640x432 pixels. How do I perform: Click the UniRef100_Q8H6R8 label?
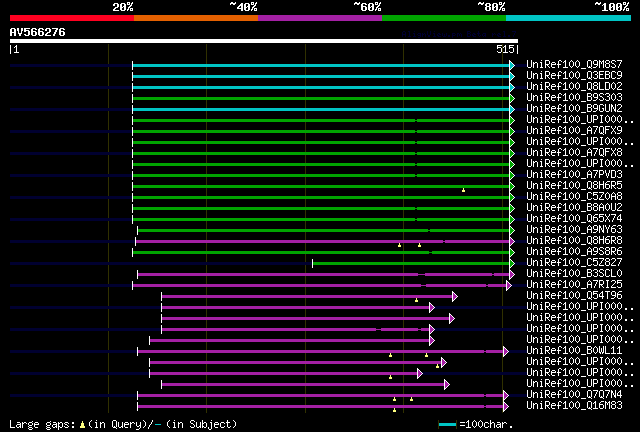(x=574, y=241)
